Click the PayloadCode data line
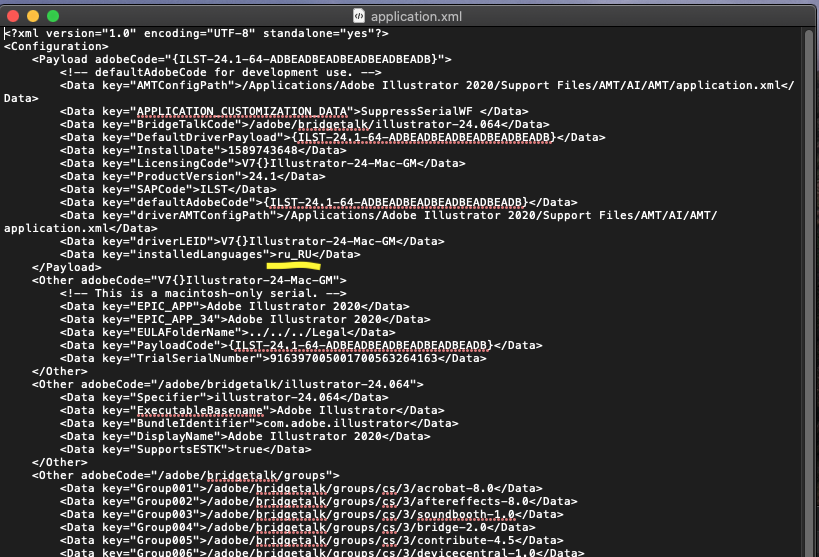The image size is (819, 557). click(x=301, y=345)
